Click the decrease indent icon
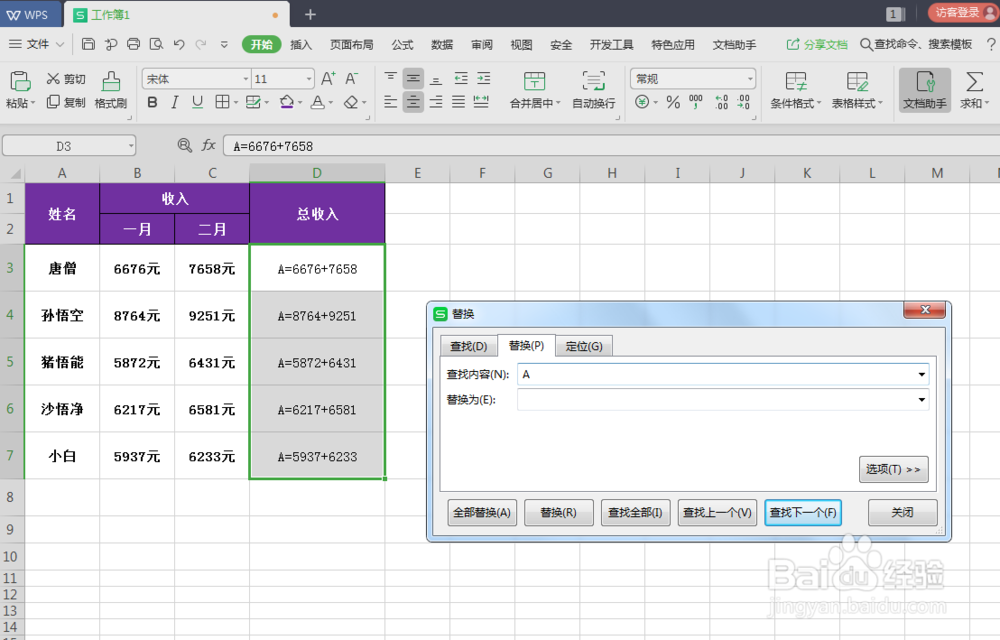Image resolution: width=1000 pixels, height=640 pixels. tap(460, 78)
